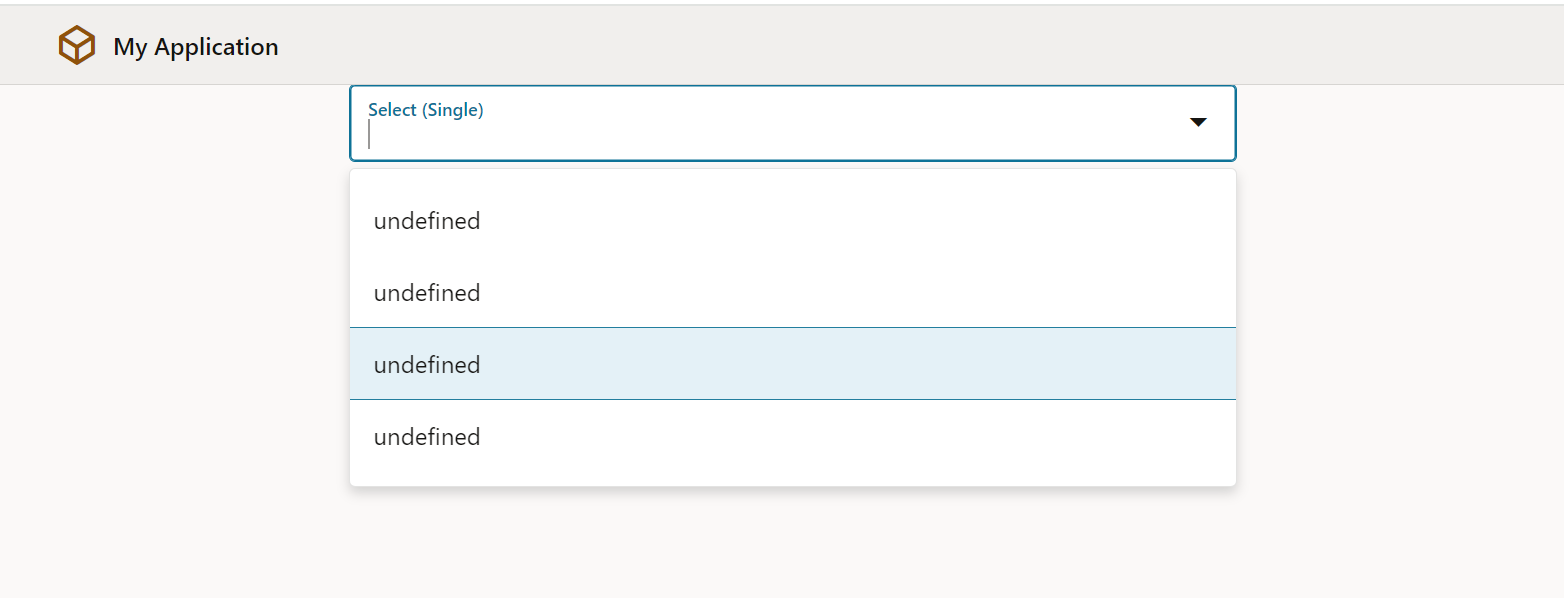1564x598 pixels.
Task: Click the Select (Single) field label
Action: (425, 109)
